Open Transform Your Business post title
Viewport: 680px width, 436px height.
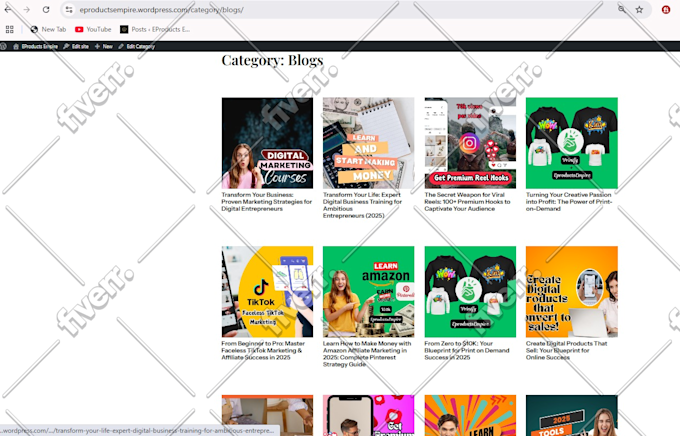[266, 202]
